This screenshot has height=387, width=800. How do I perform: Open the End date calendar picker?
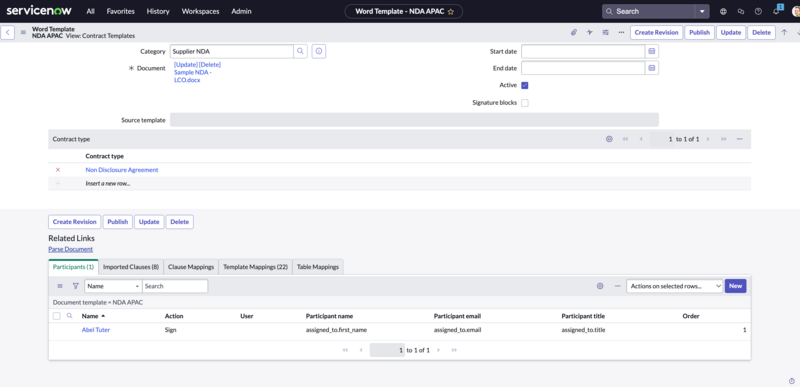tap(652, 68)
